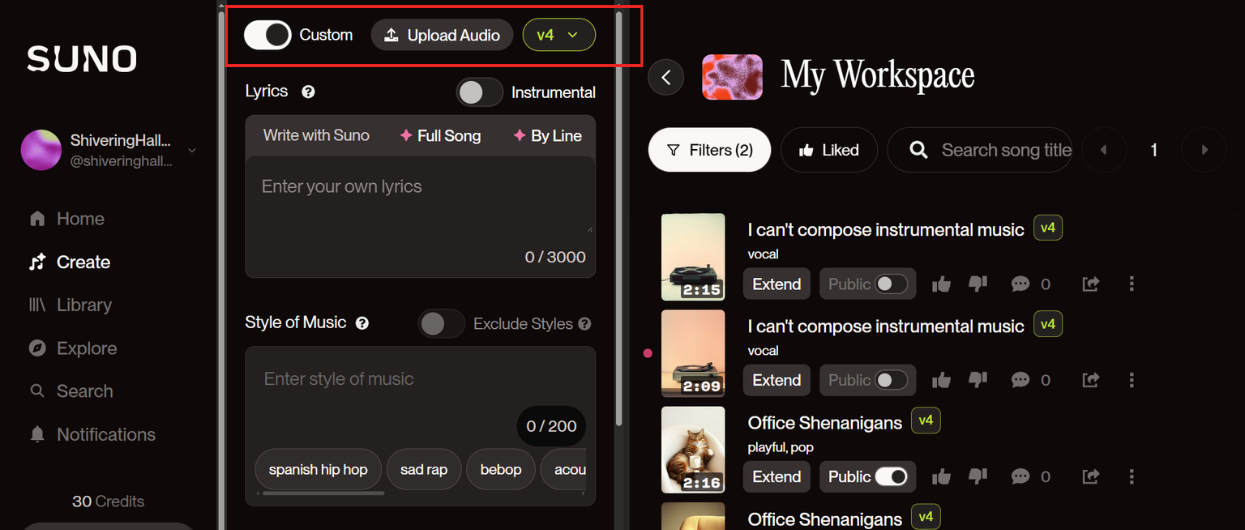Filter by Liked songs
This screenshot has height=530, width=1245.
point(829,150)
